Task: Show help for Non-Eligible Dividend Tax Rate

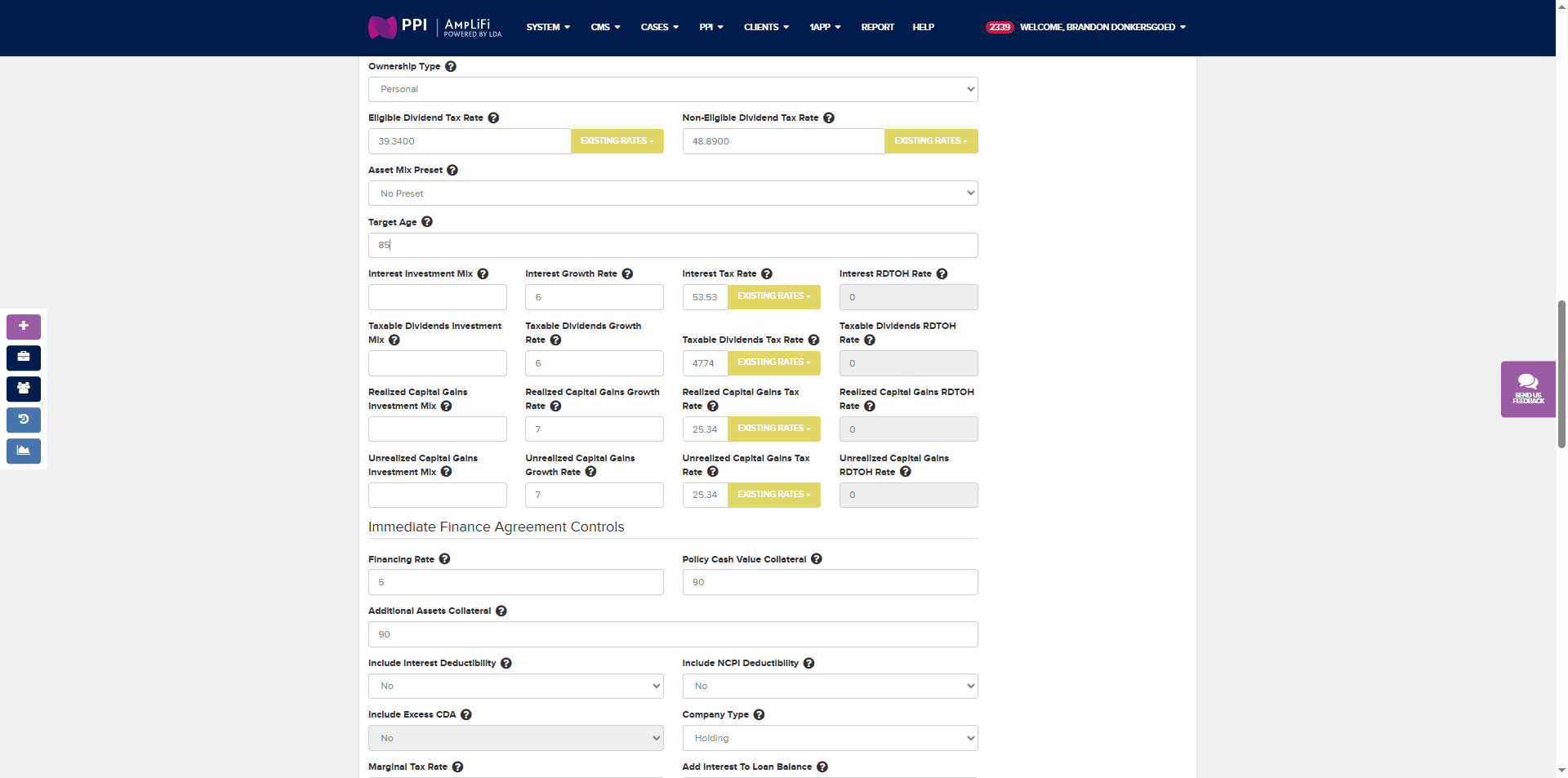Action: [x=829, y=118]
